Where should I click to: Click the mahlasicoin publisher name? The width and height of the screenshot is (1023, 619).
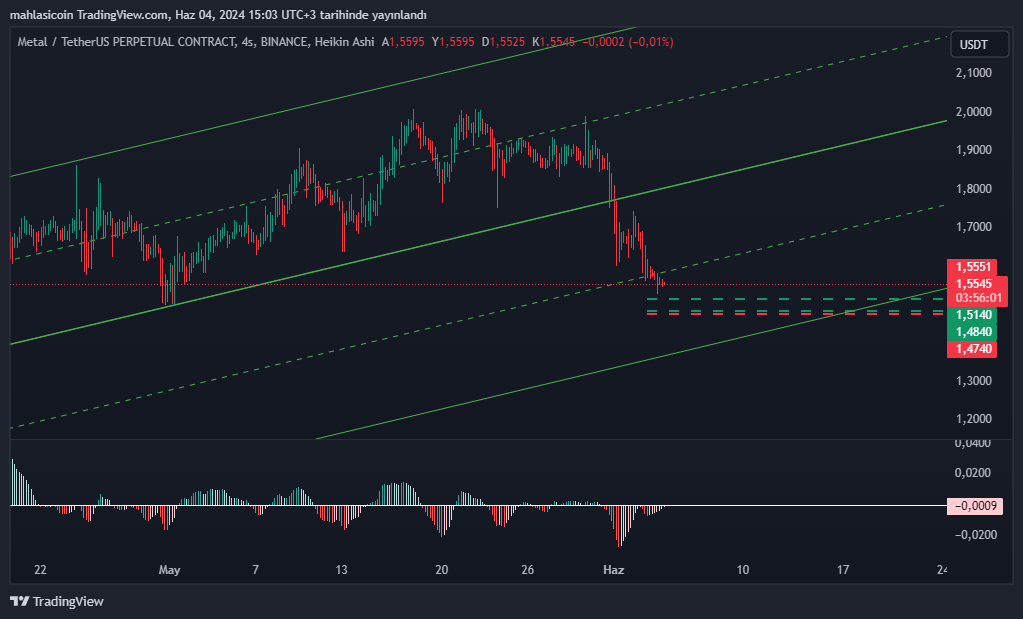point(42,15)
